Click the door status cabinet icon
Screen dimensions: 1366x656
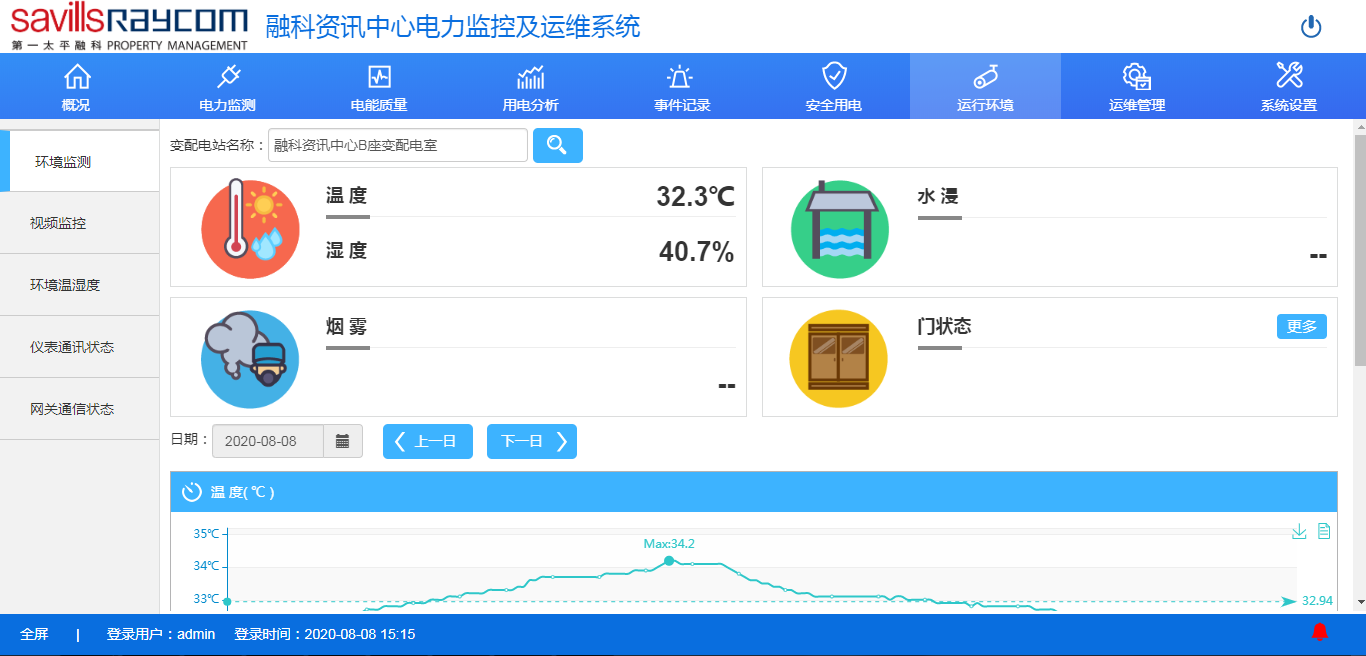(x=839, y=358)
